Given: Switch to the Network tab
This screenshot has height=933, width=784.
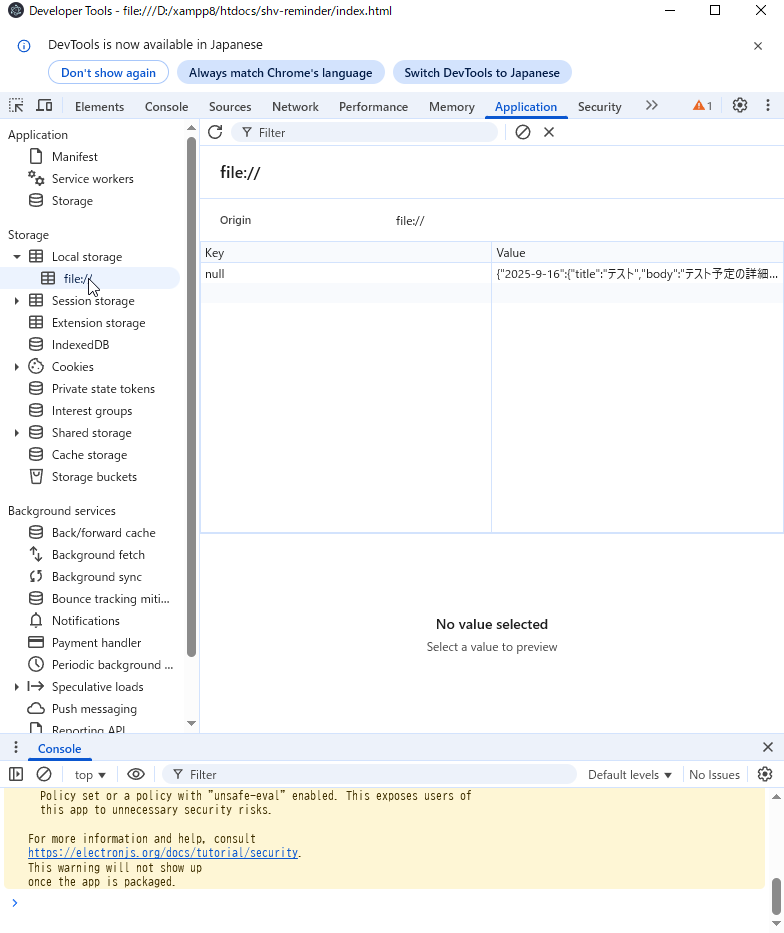Looking at the screenshot, I should pos(295,107).
